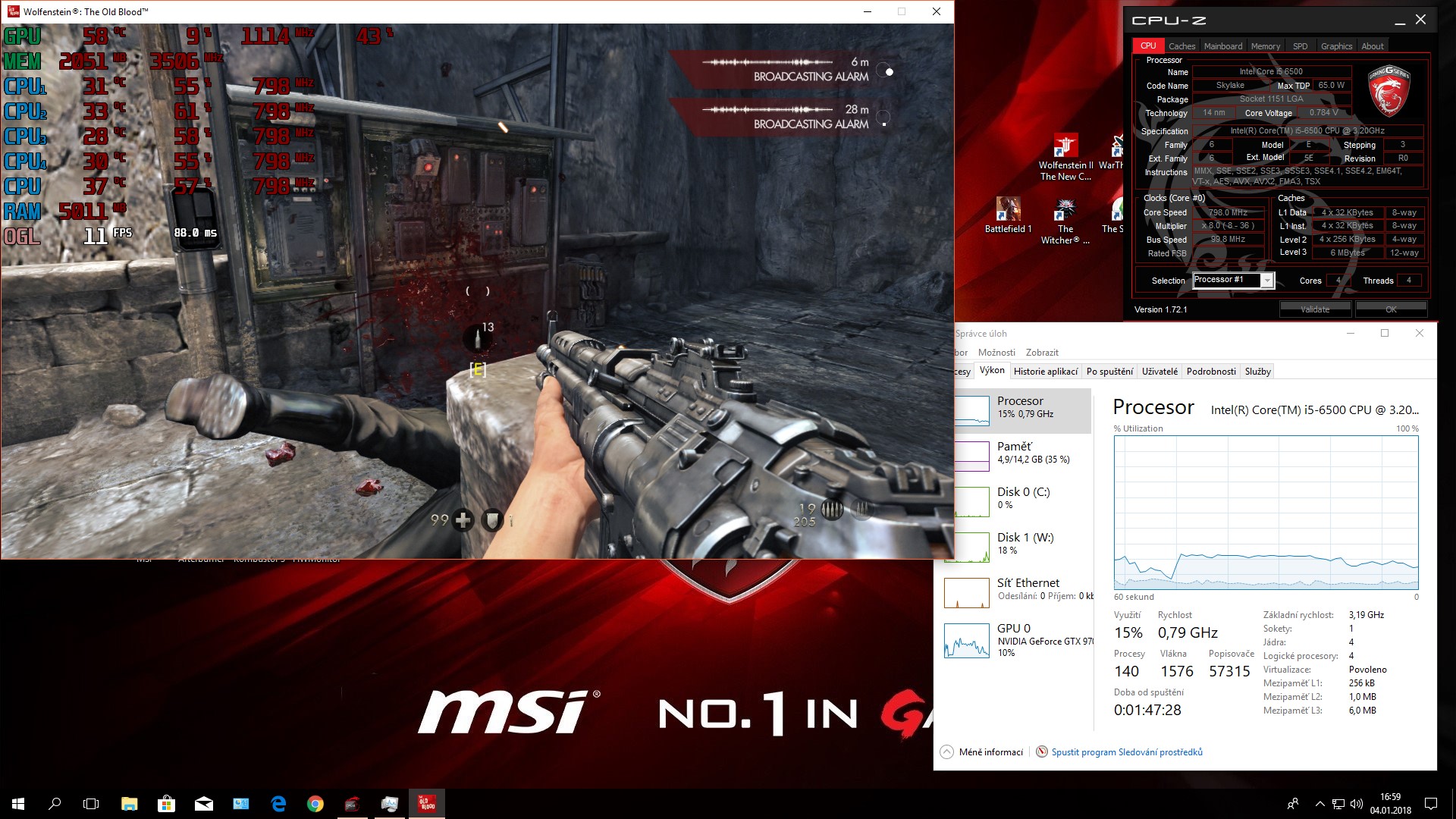
Task: Switch to the Mainboard tab in CPU-Z
Action: coord(1222,46)
